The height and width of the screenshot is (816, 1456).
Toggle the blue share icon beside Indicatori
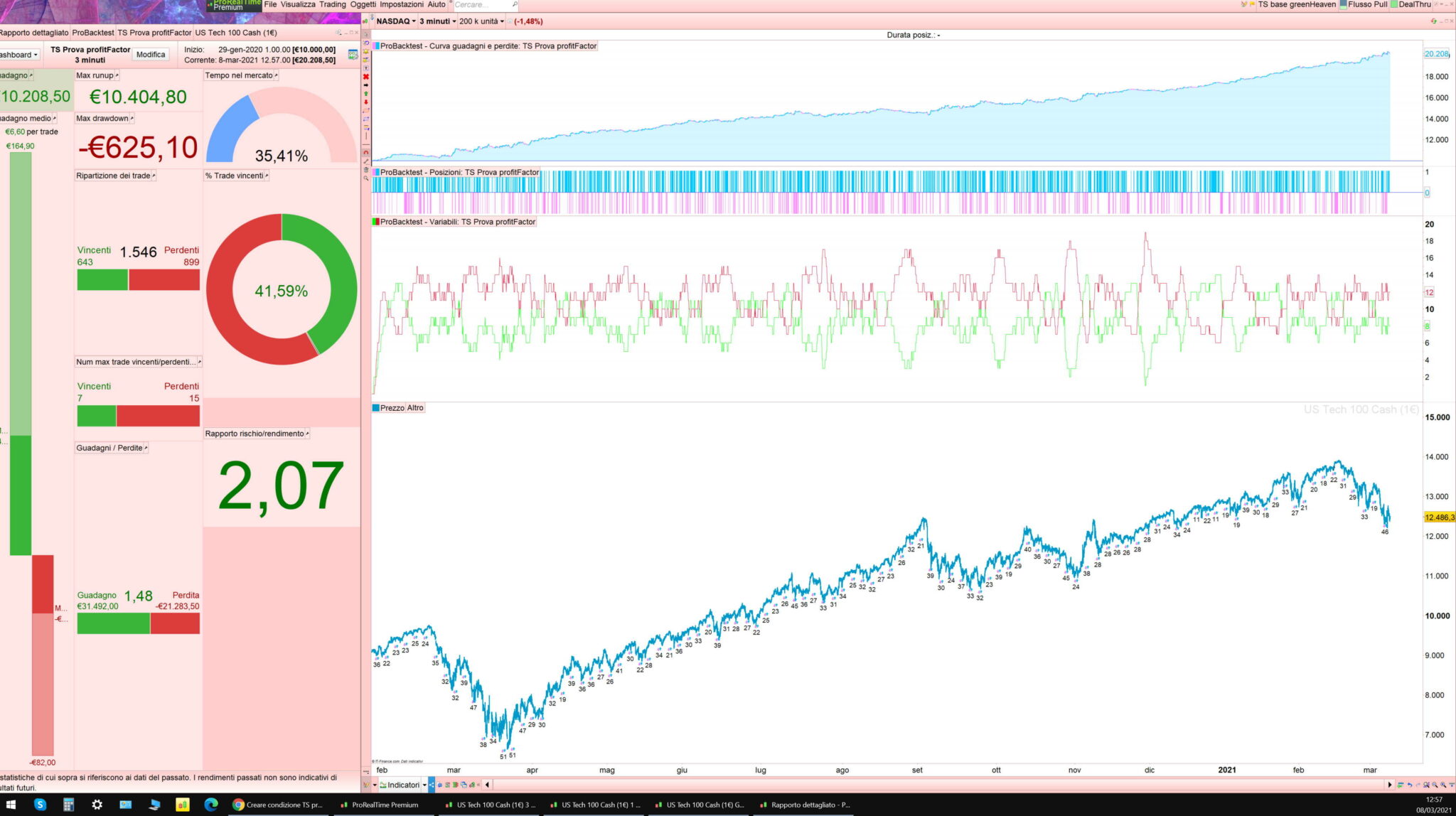[x=432, y=785]
